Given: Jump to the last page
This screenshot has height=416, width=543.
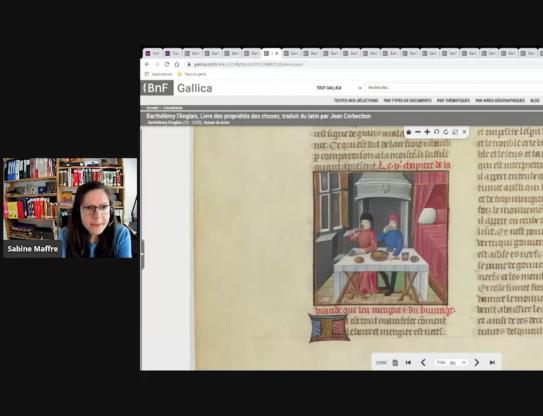Looking at the screenshot, I should 492,363.
